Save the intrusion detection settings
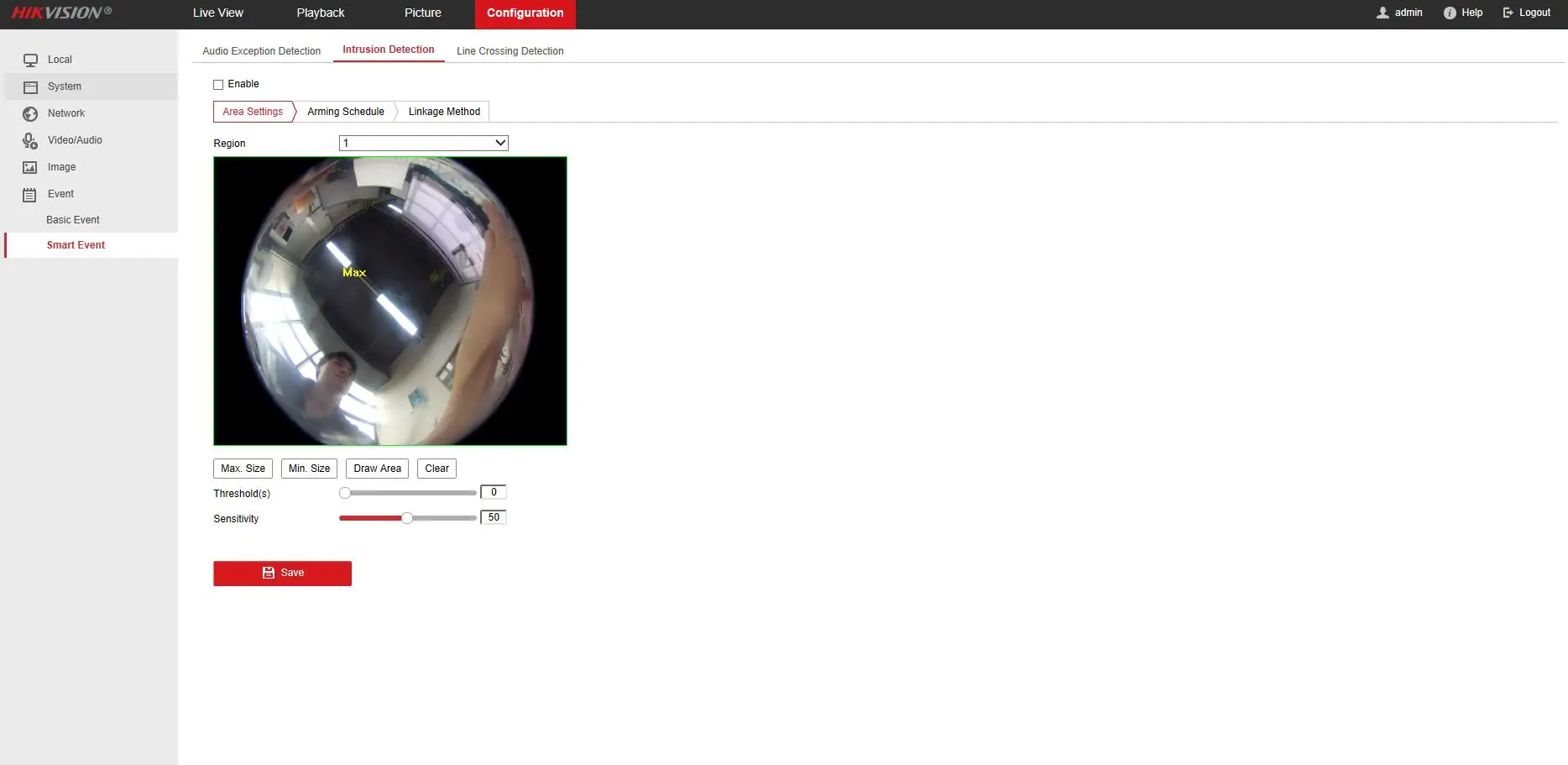 click(282, 574)
